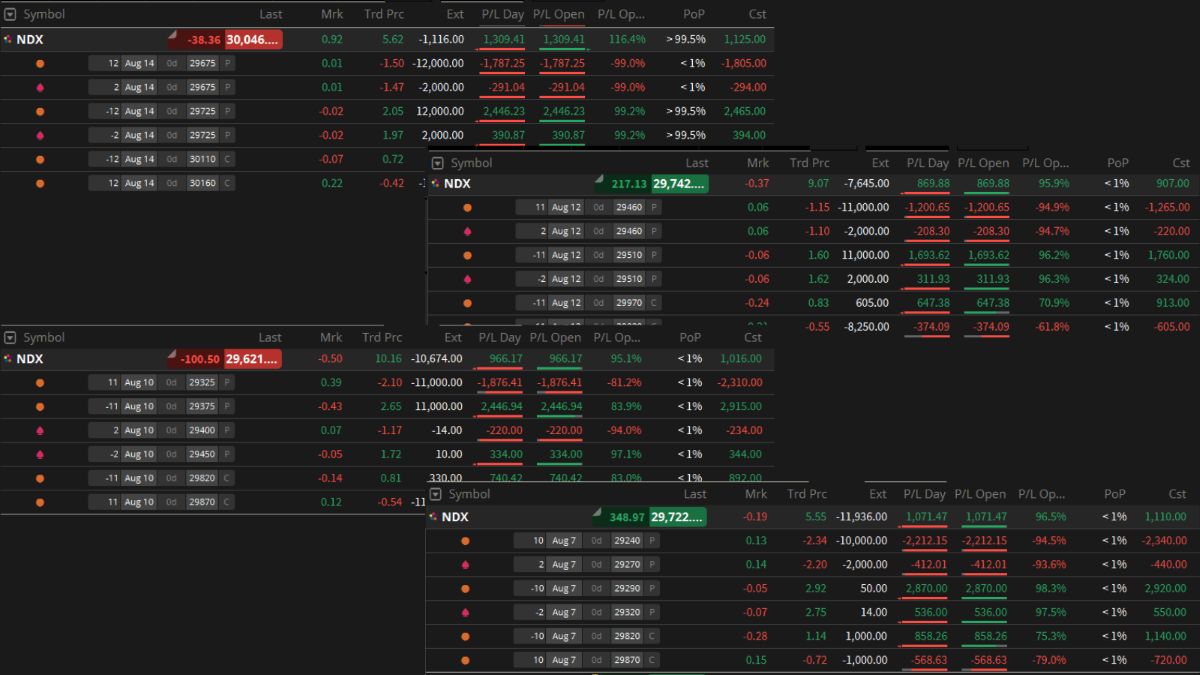This screenshot has height=675, width=1200.
Task: Select the 30160 strike chip in the Aug 14 call row
Action: 203,183
